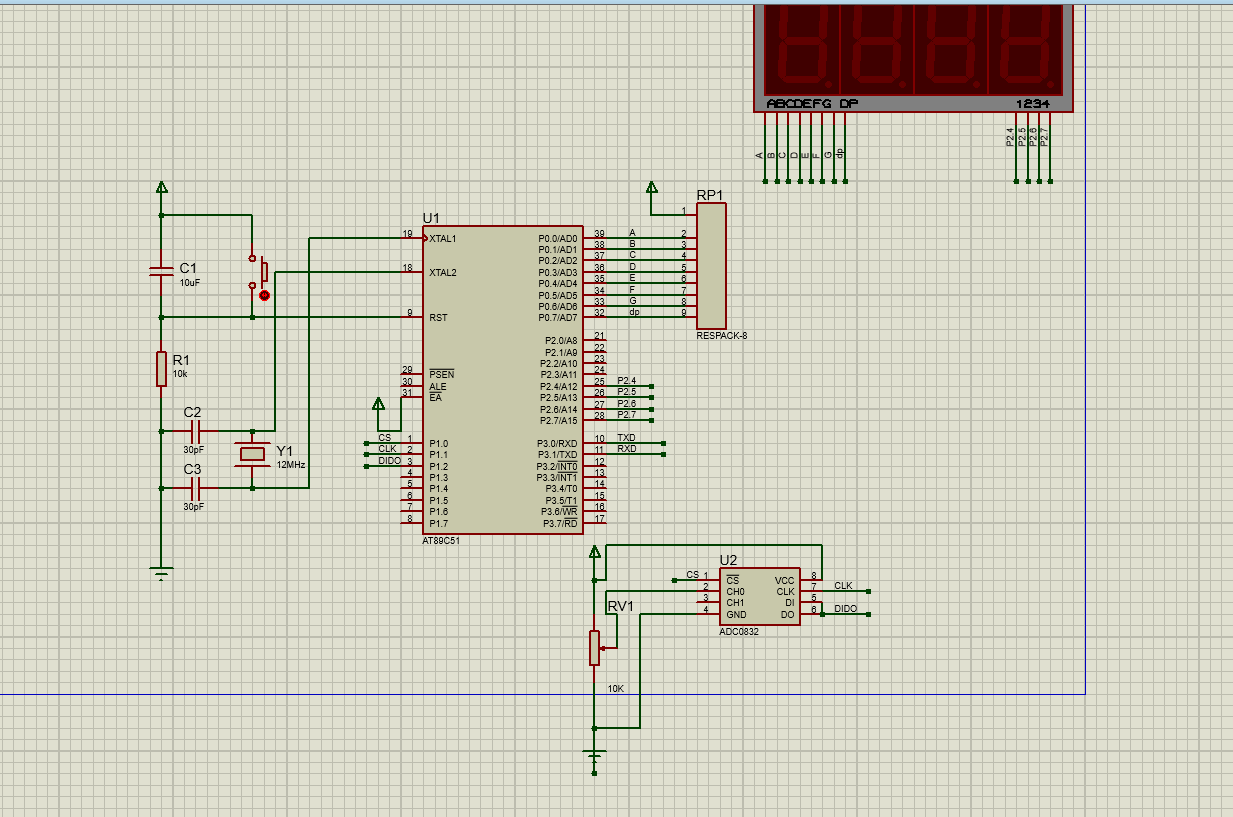Select capacitor C3 symbol
Viewport: 1233px width, 817px height.
196,488
